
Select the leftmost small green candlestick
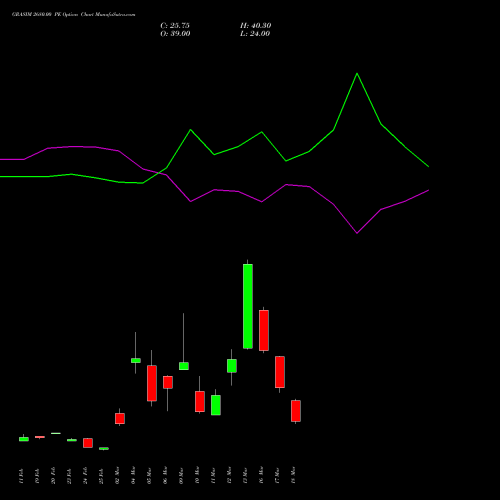(x=24, y=439)
